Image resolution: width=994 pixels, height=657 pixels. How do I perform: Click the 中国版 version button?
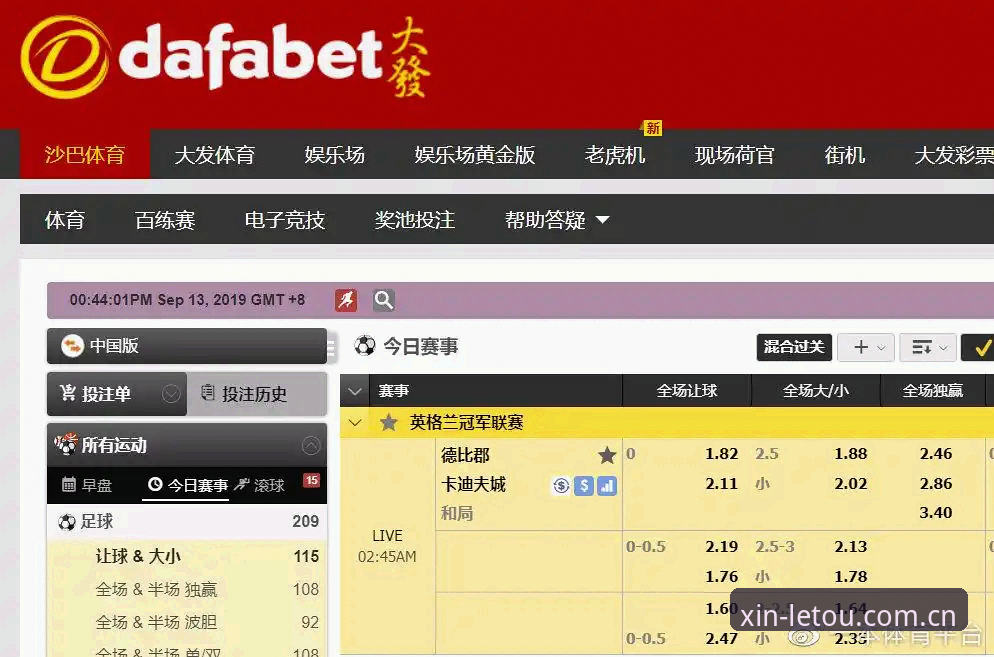(187, 346)
